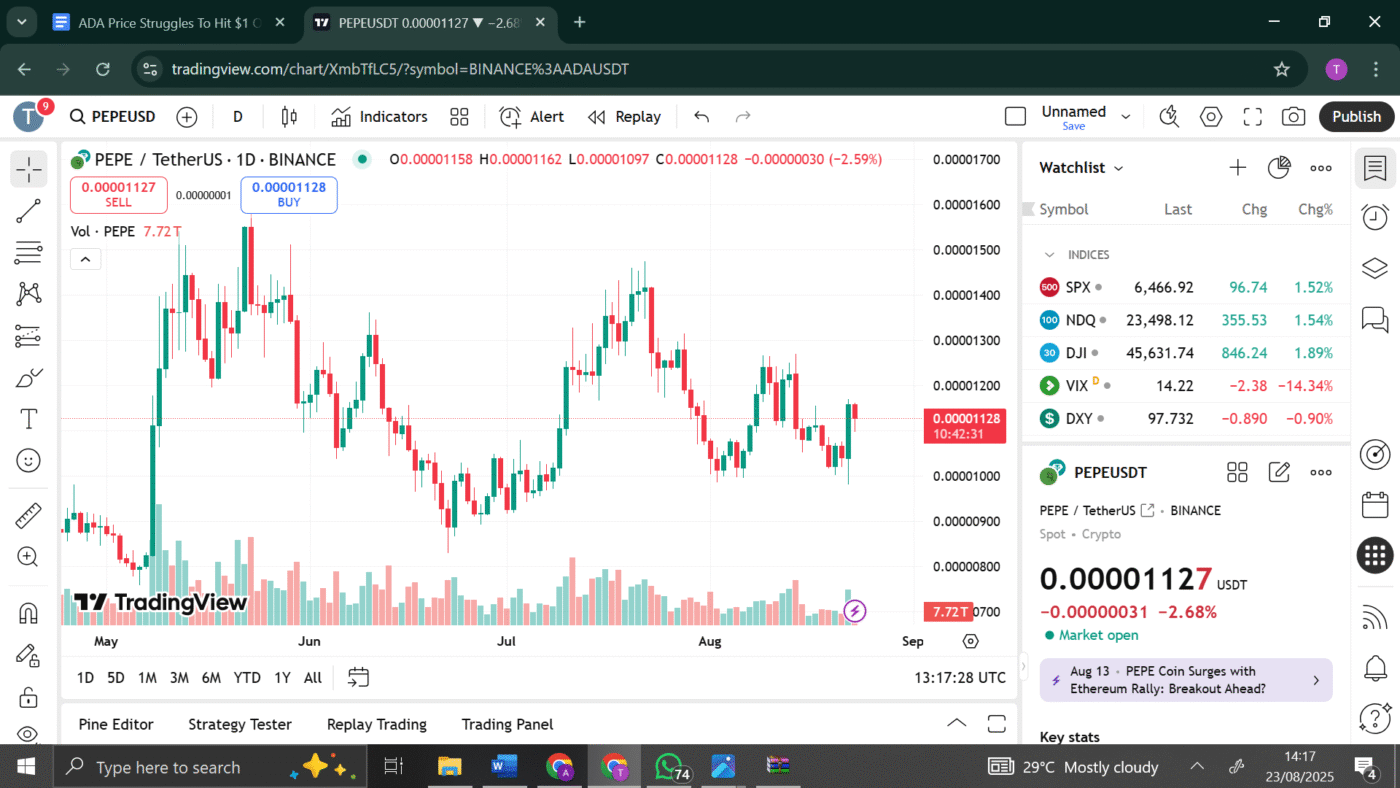Open the forecasting and measurement tools
Viewport: 1400px width, 788px height.
coord(29,336)
